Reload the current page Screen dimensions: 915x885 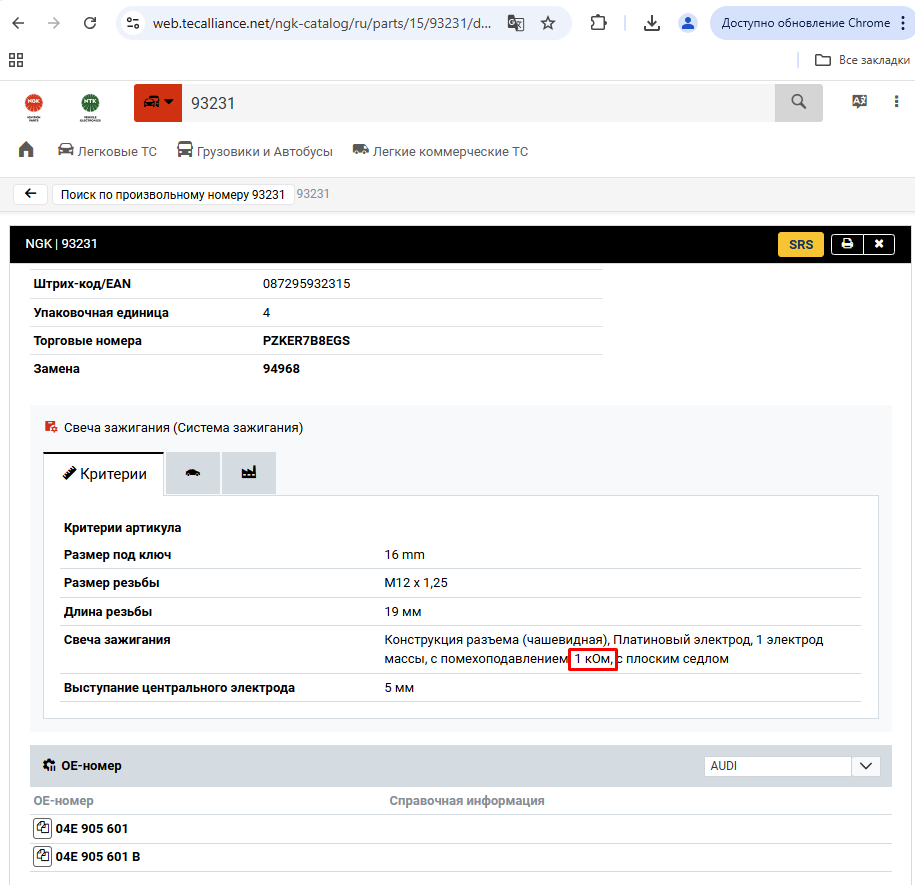[x=90, y=23]
